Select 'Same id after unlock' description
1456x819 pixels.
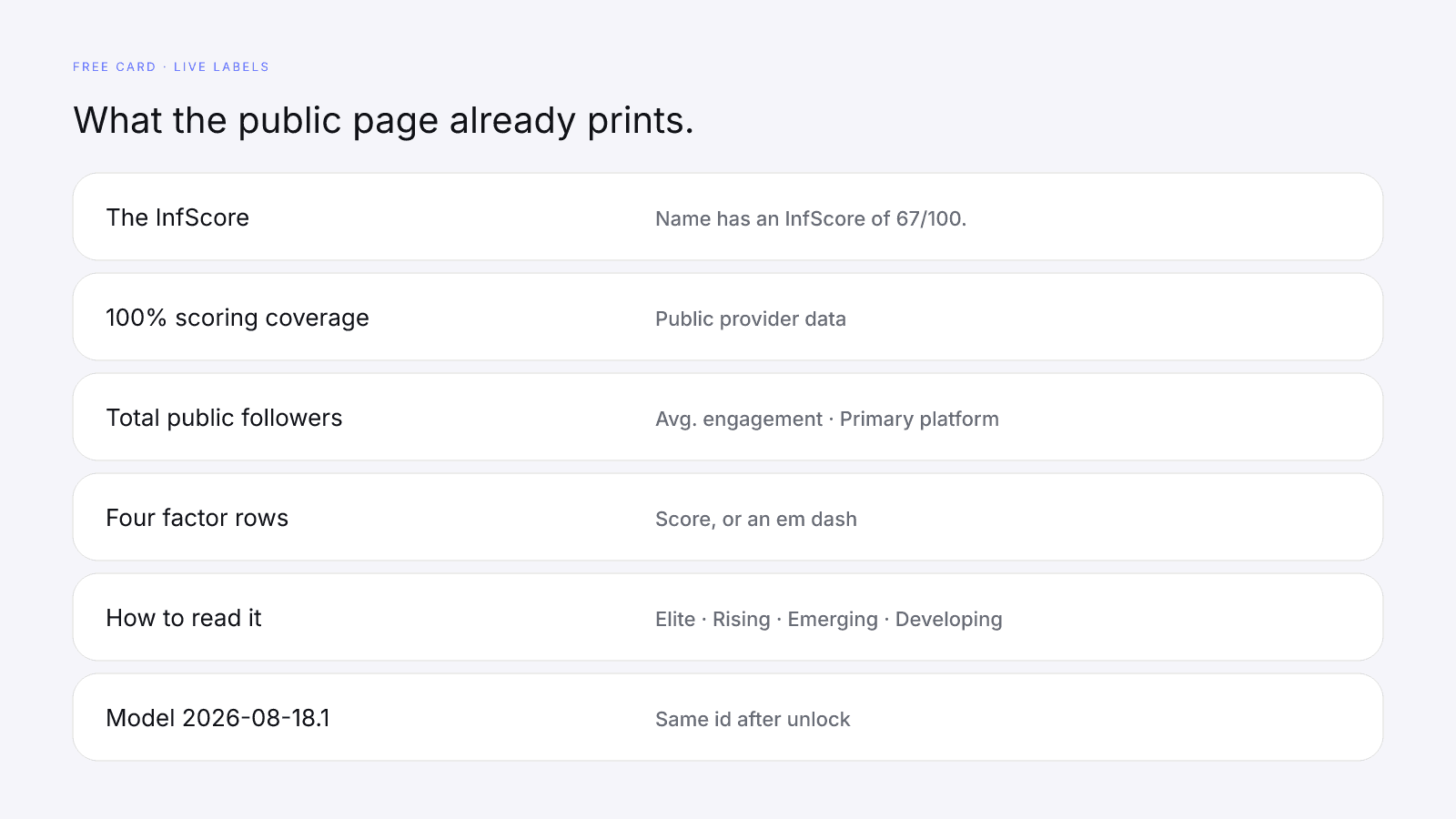[753, 719]
